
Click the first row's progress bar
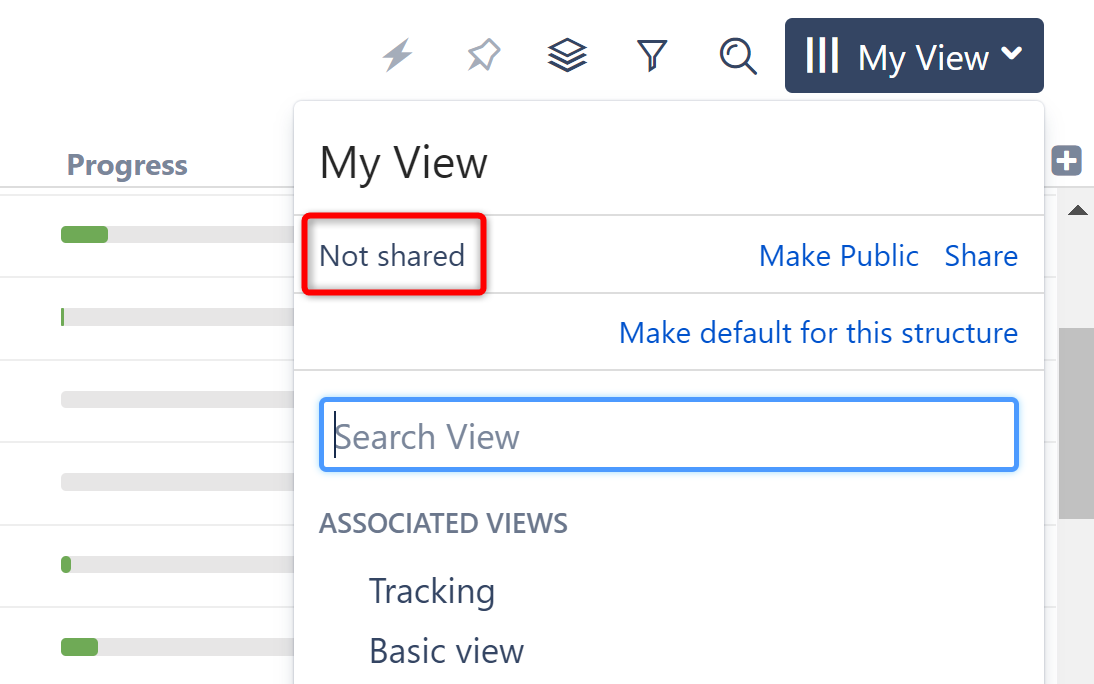(x=177, y=235)
